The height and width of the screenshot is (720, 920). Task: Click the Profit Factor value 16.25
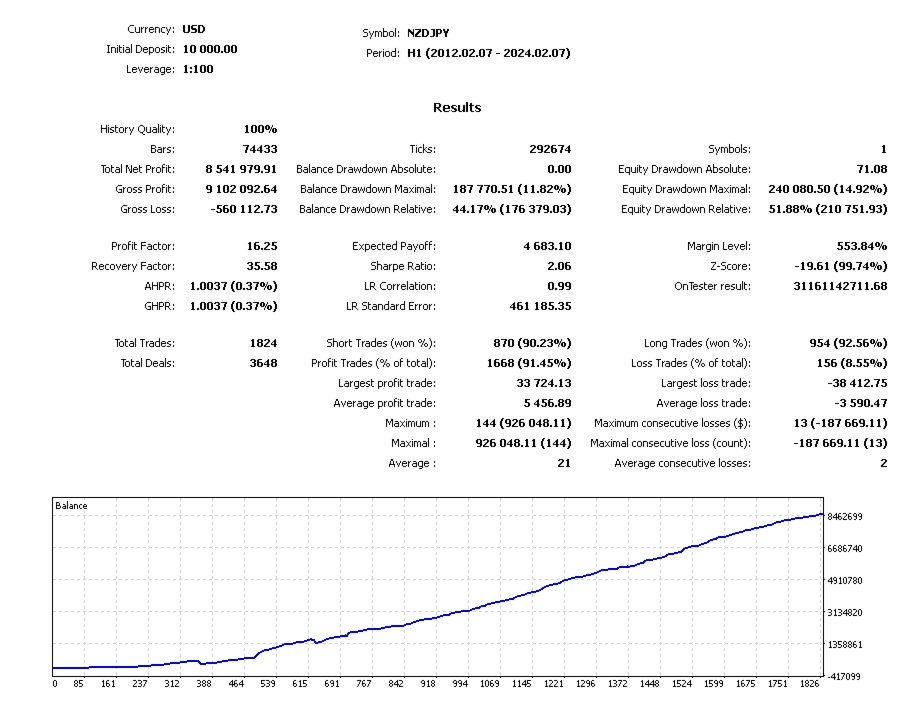coord(262,246)
